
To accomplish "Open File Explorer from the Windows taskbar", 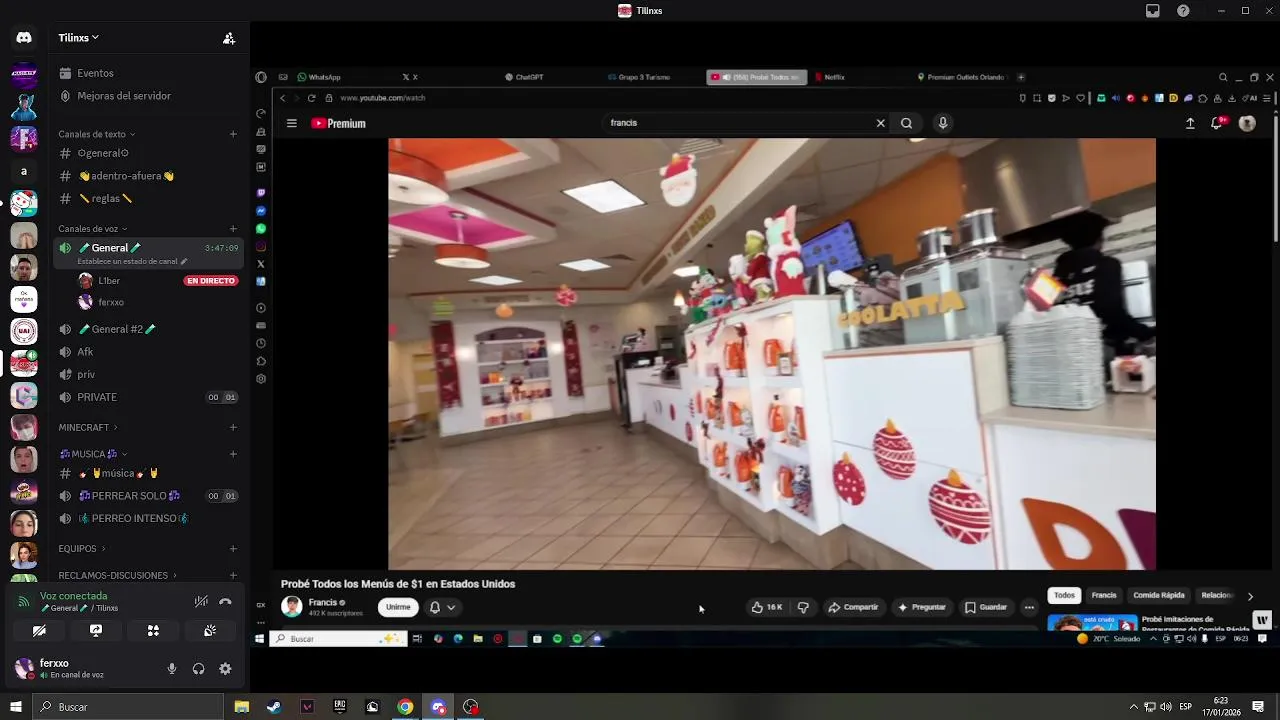I will (x=241, y=707).
